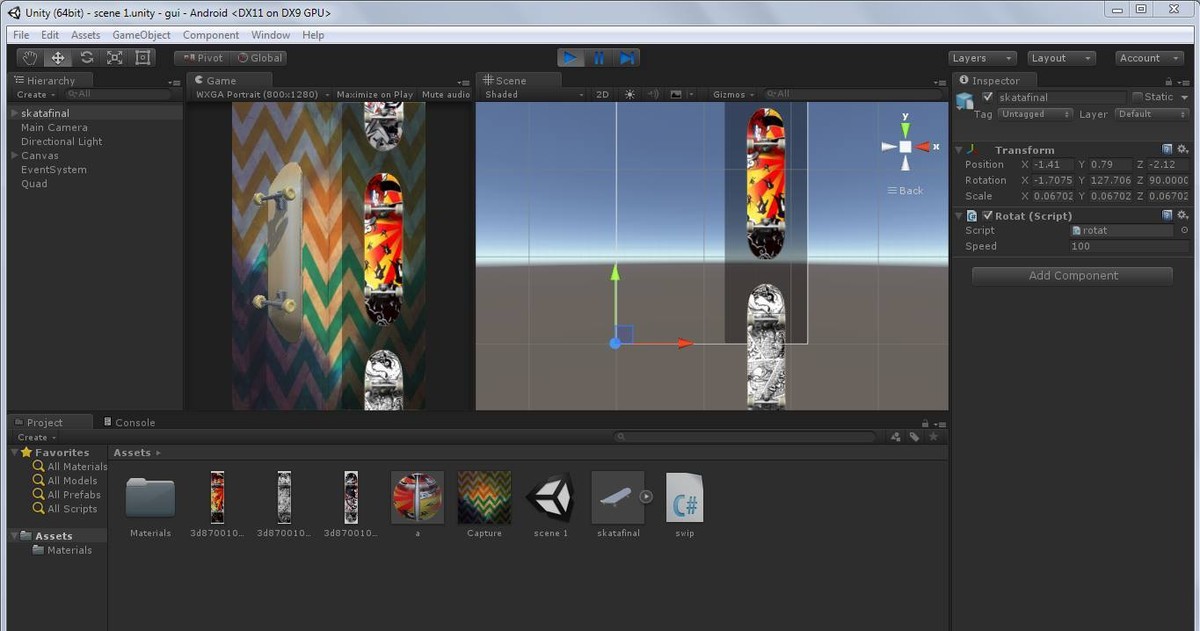Image resolution: width=1200 pixels, height=631 pixels.
Task: Open the GameObject menu
Action: (x=141, y=35)
